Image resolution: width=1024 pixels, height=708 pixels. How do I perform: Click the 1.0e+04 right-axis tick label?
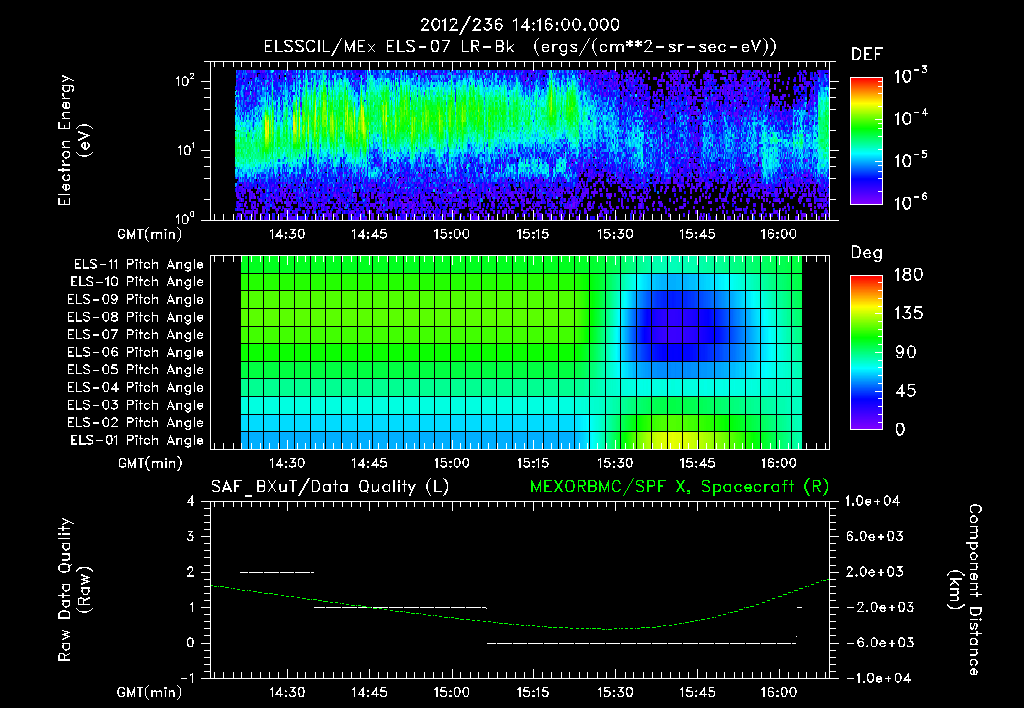[x=872, y=501]
